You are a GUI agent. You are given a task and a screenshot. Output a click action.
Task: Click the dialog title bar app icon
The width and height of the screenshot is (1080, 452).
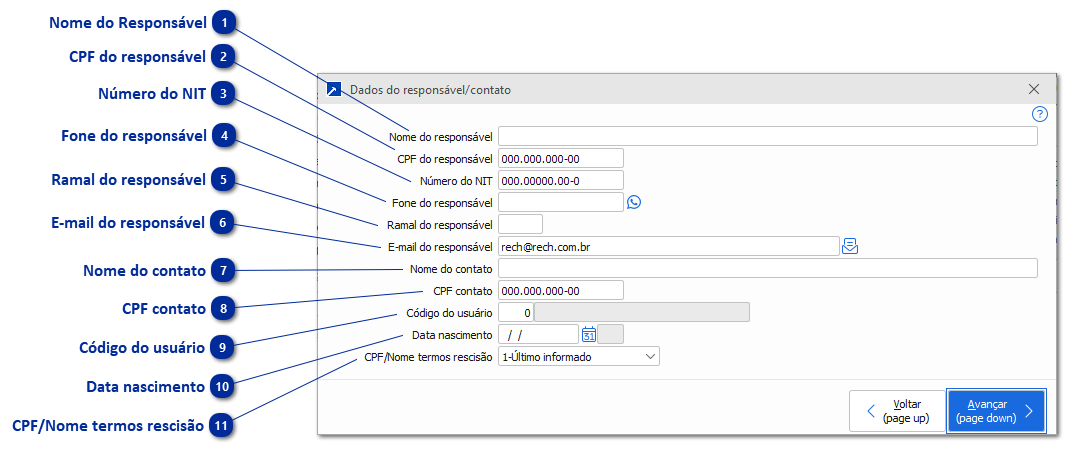334,89
